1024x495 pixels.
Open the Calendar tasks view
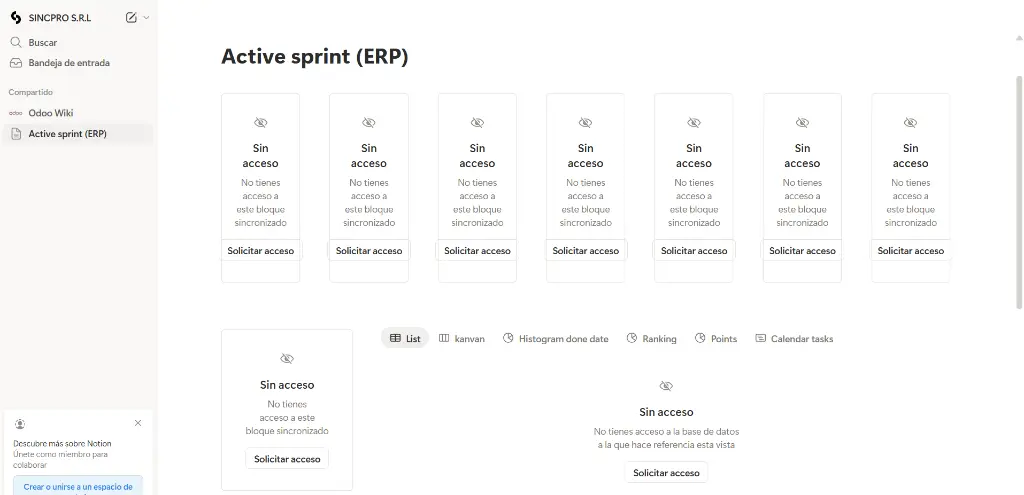pos(794,338)
